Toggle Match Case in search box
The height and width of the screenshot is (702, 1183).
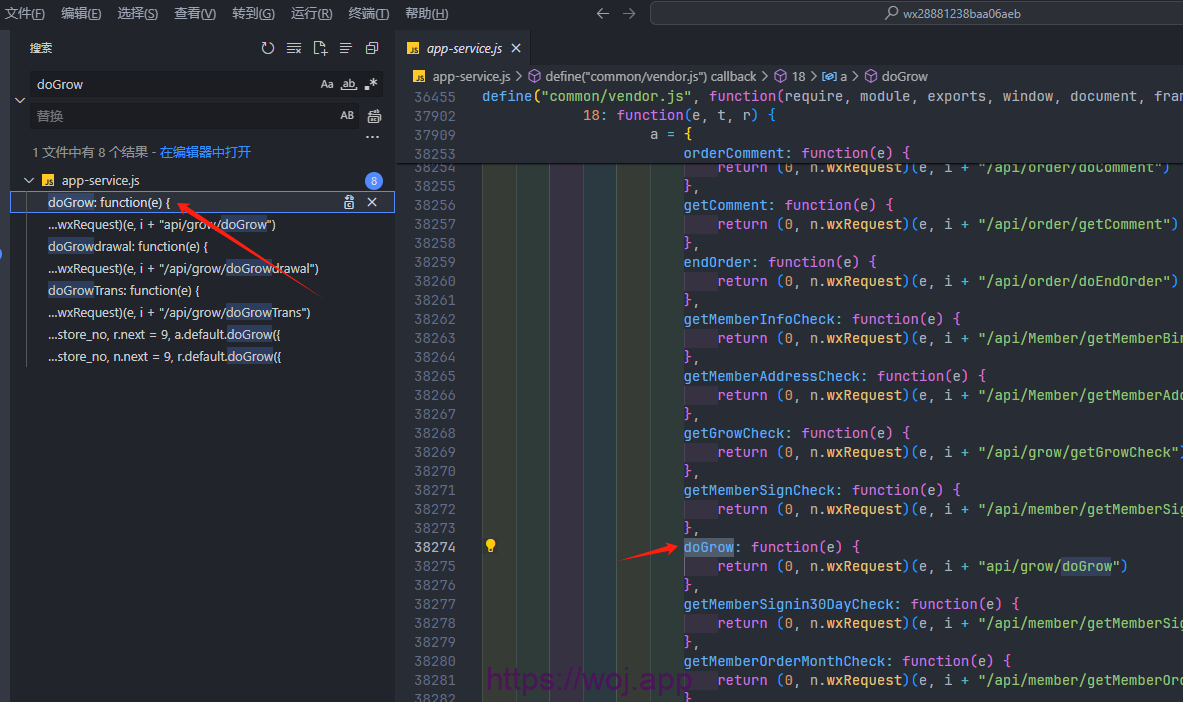coord(327,85)
